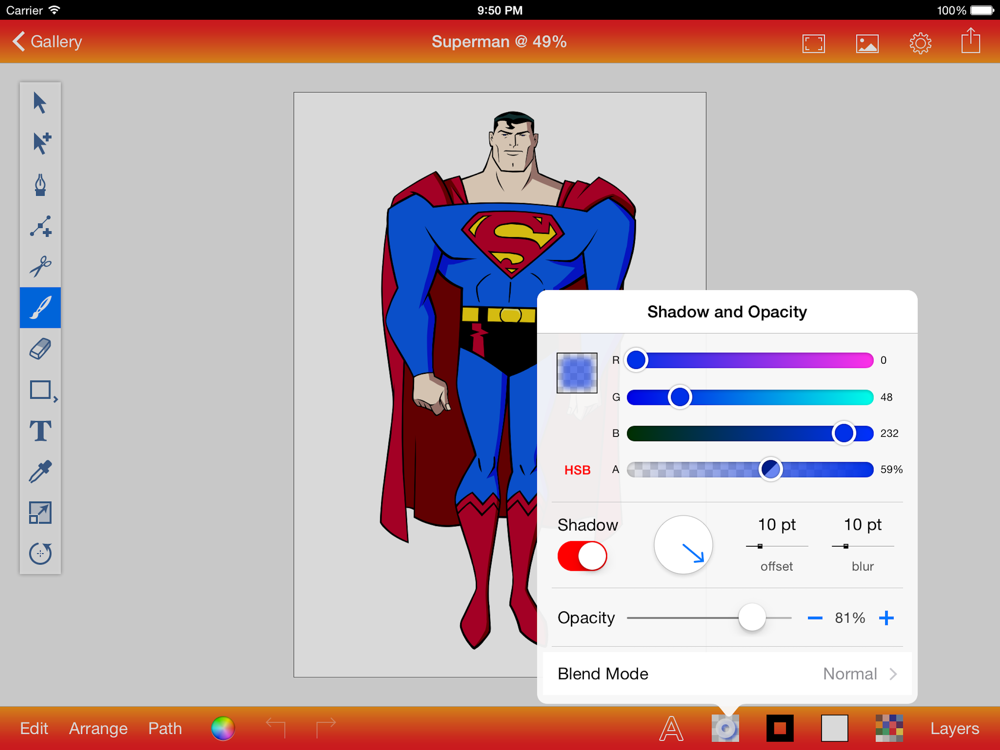Adjust the Opacity slider
Screen dimensions: 1000x750
709,617
